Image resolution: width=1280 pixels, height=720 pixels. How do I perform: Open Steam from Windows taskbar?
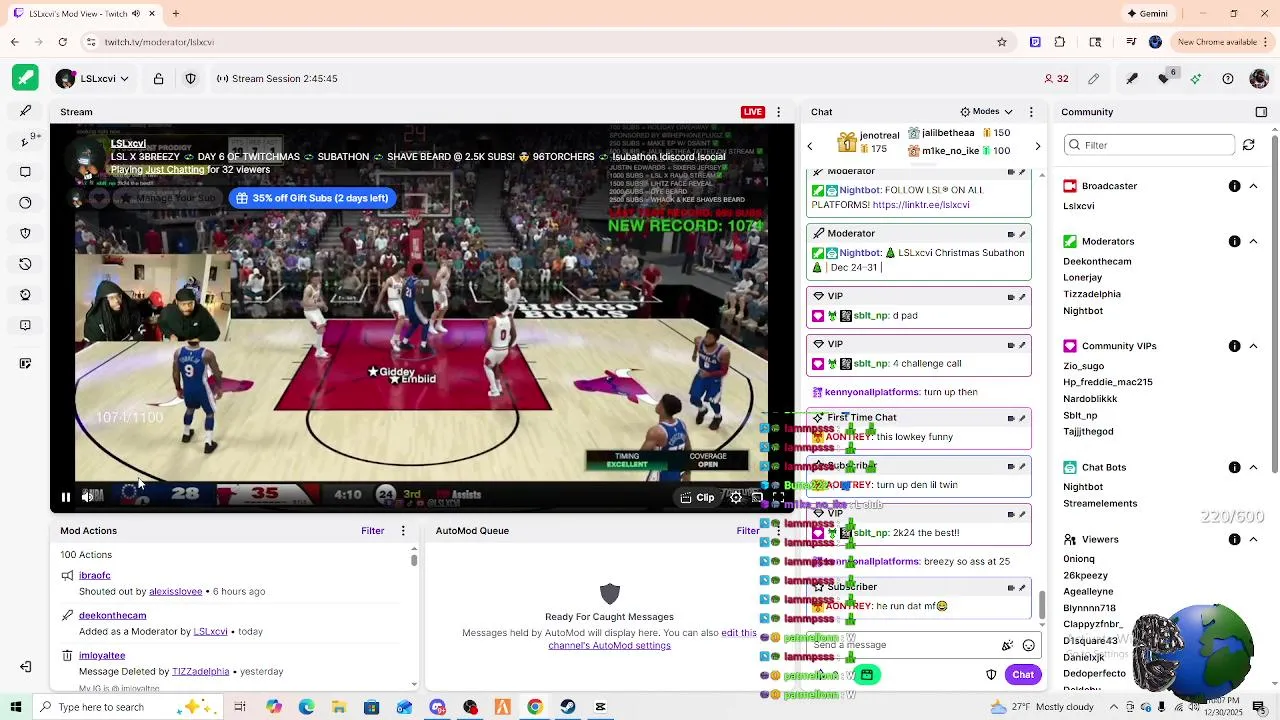pos(568,707)
